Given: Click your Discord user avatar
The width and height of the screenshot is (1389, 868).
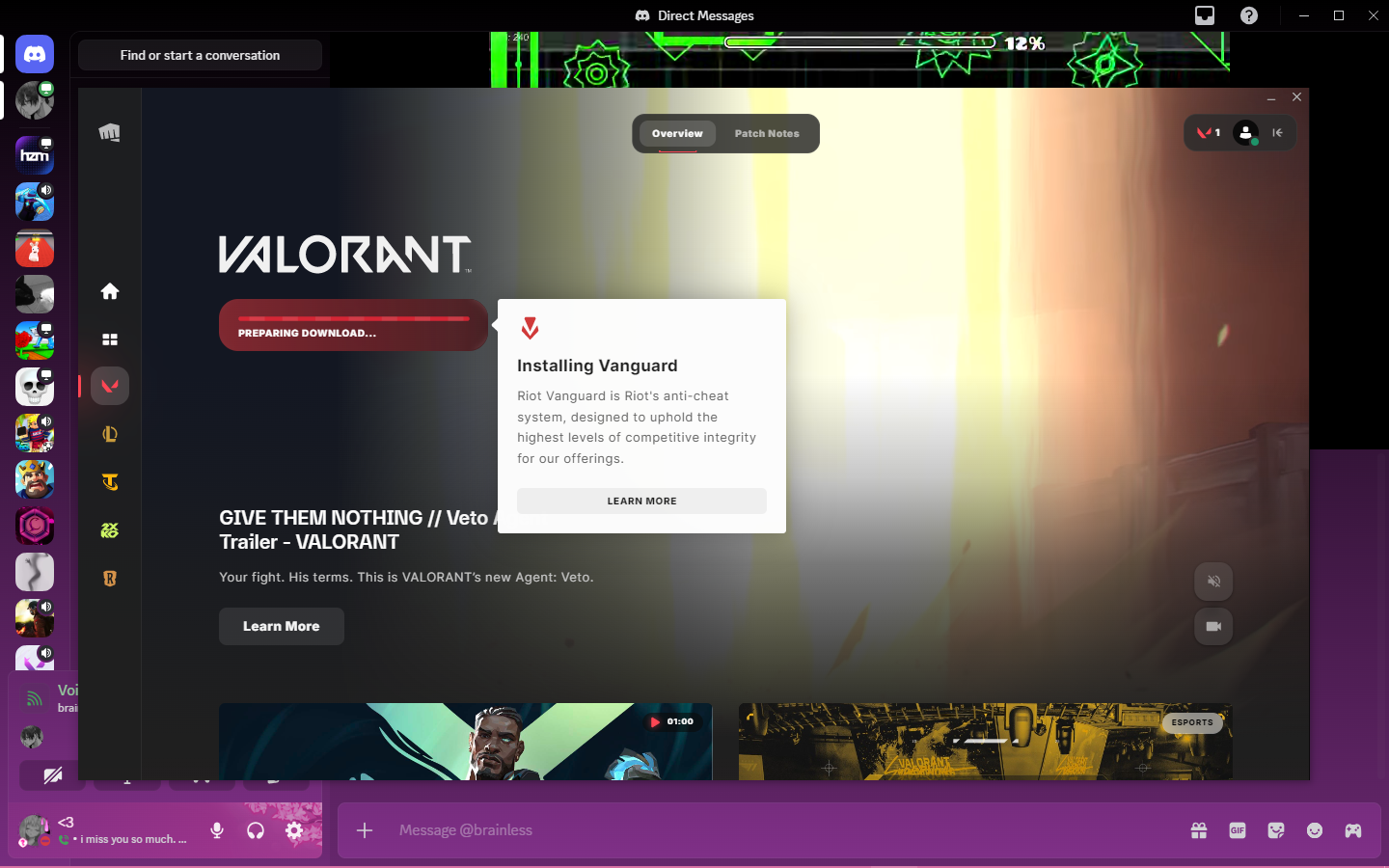Looking at the screenshot, I should click(34, 830).
